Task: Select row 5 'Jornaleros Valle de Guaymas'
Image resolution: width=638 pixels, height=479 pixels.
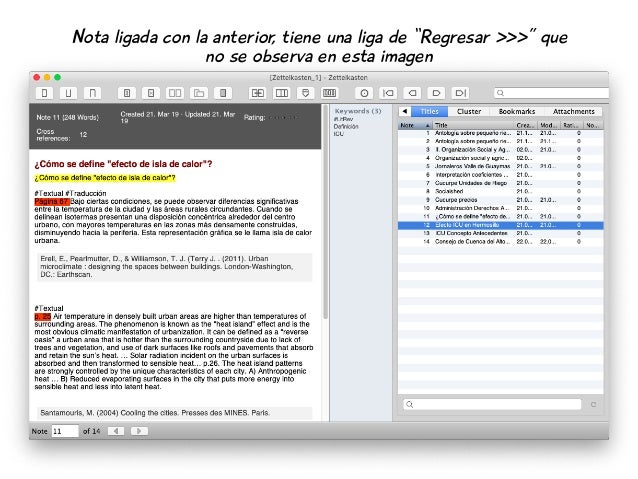Action: click(x=500, y=166)
